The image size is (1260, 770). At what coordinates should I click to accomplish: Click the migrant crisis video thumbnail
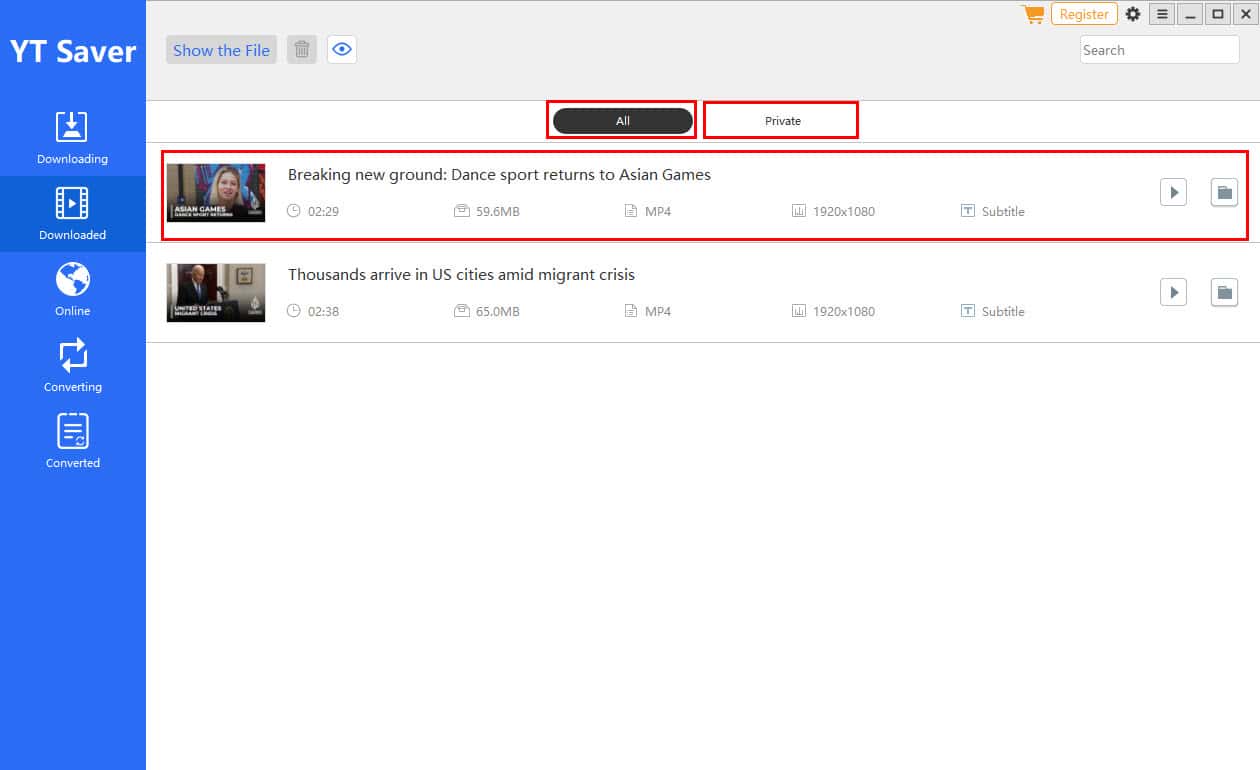[216, 293]
